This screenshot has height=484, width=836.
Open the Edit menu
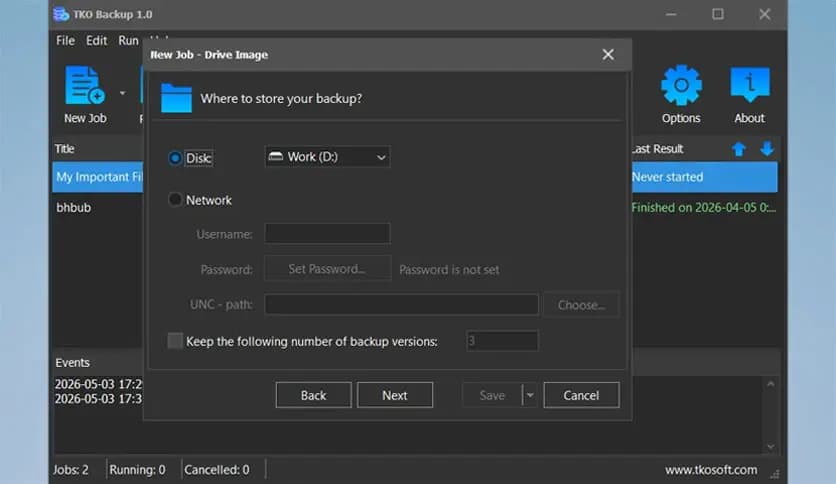coord(97,41)
